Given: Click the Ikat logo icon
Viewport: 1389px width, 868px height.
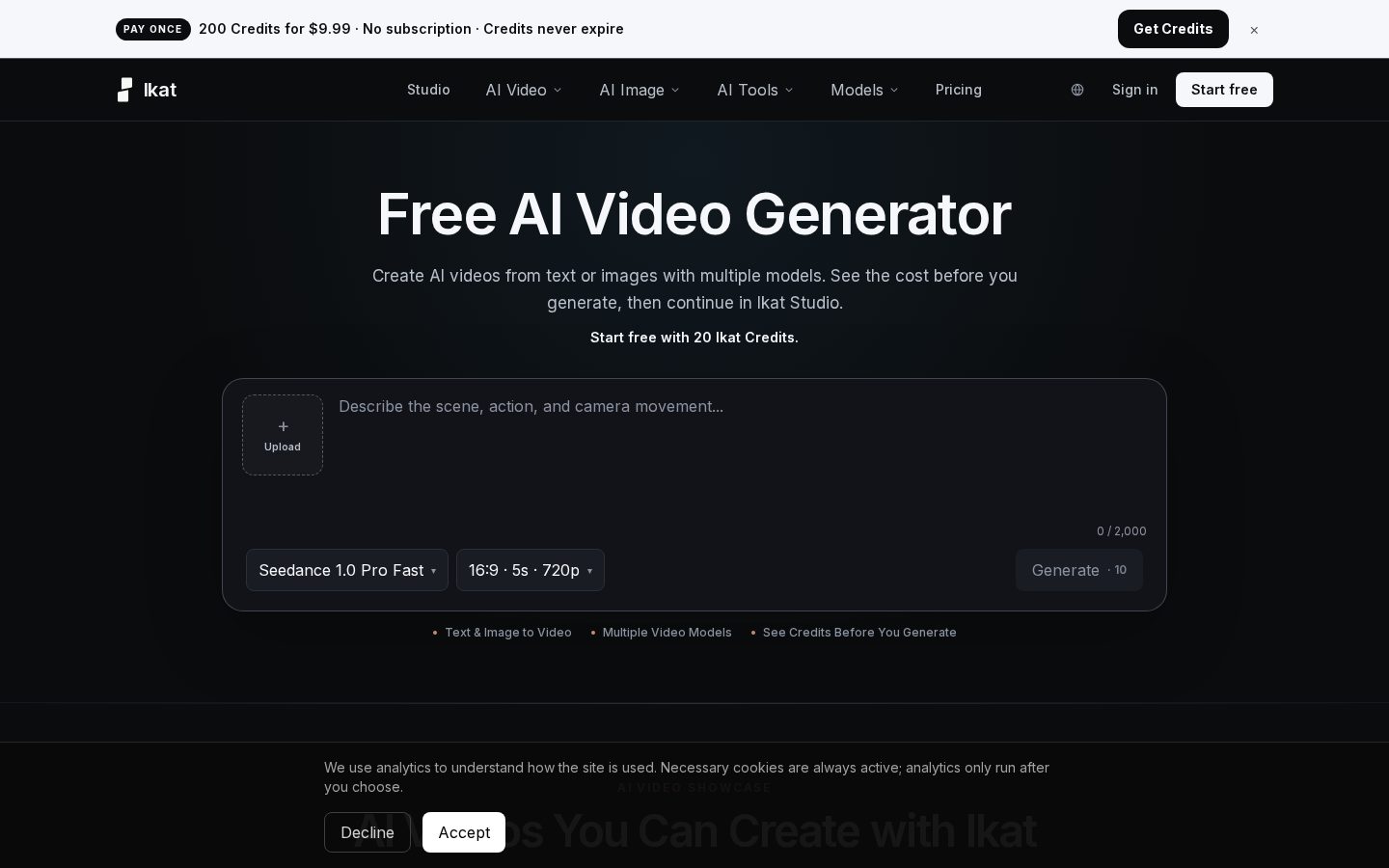Looking at the screenshot, I should (124, 90).
